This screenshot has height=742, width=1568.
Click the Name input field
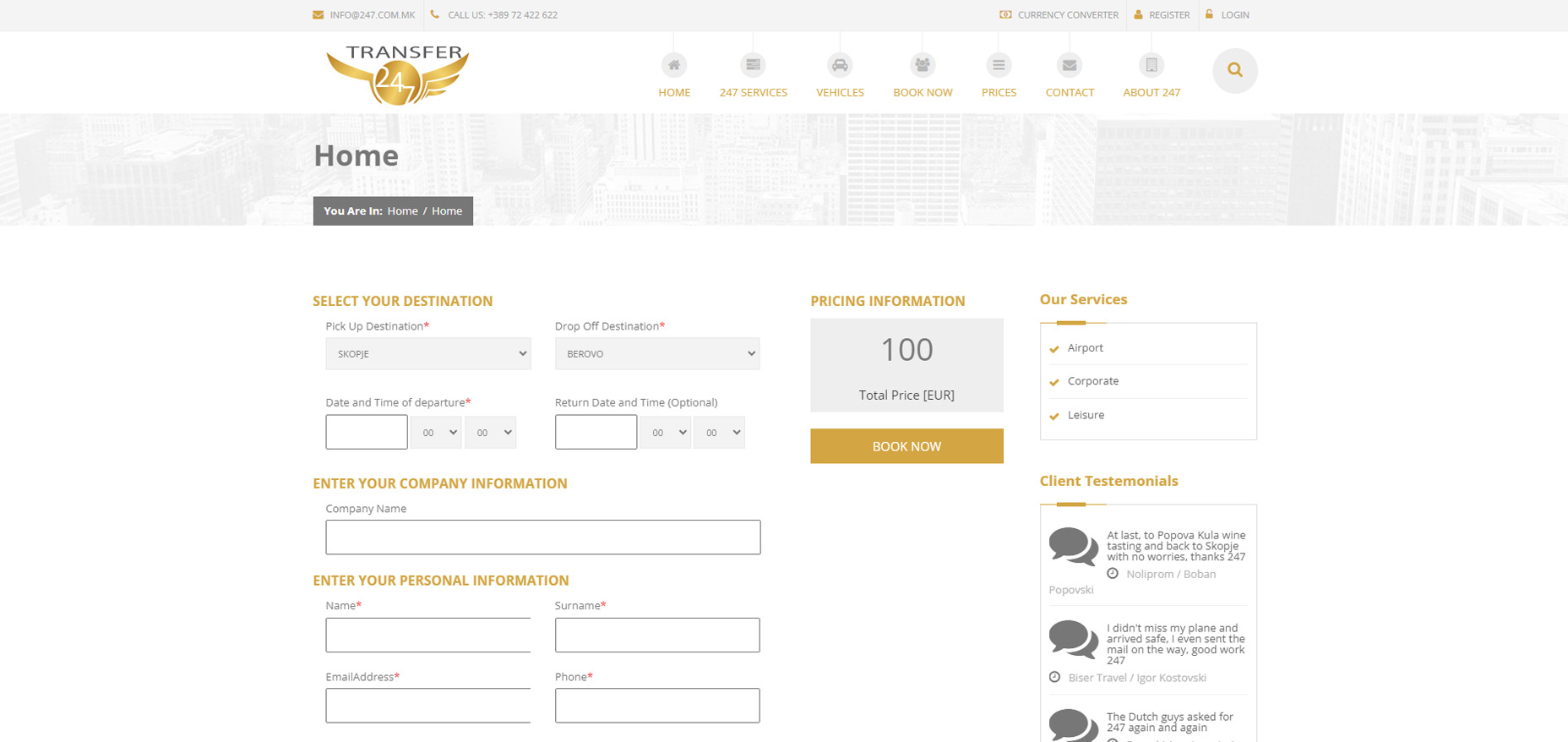(428, 635)
